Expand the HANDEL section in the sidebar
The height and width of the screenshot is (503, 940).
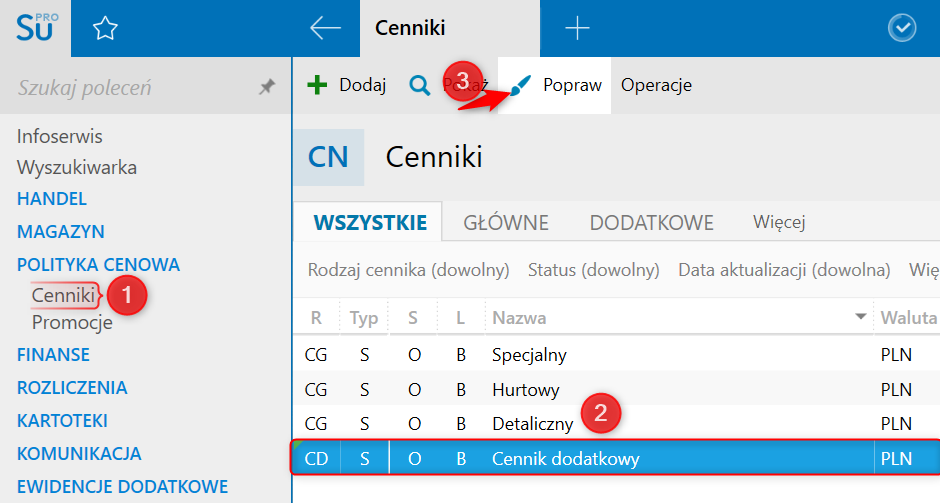[x=52, y=198]
